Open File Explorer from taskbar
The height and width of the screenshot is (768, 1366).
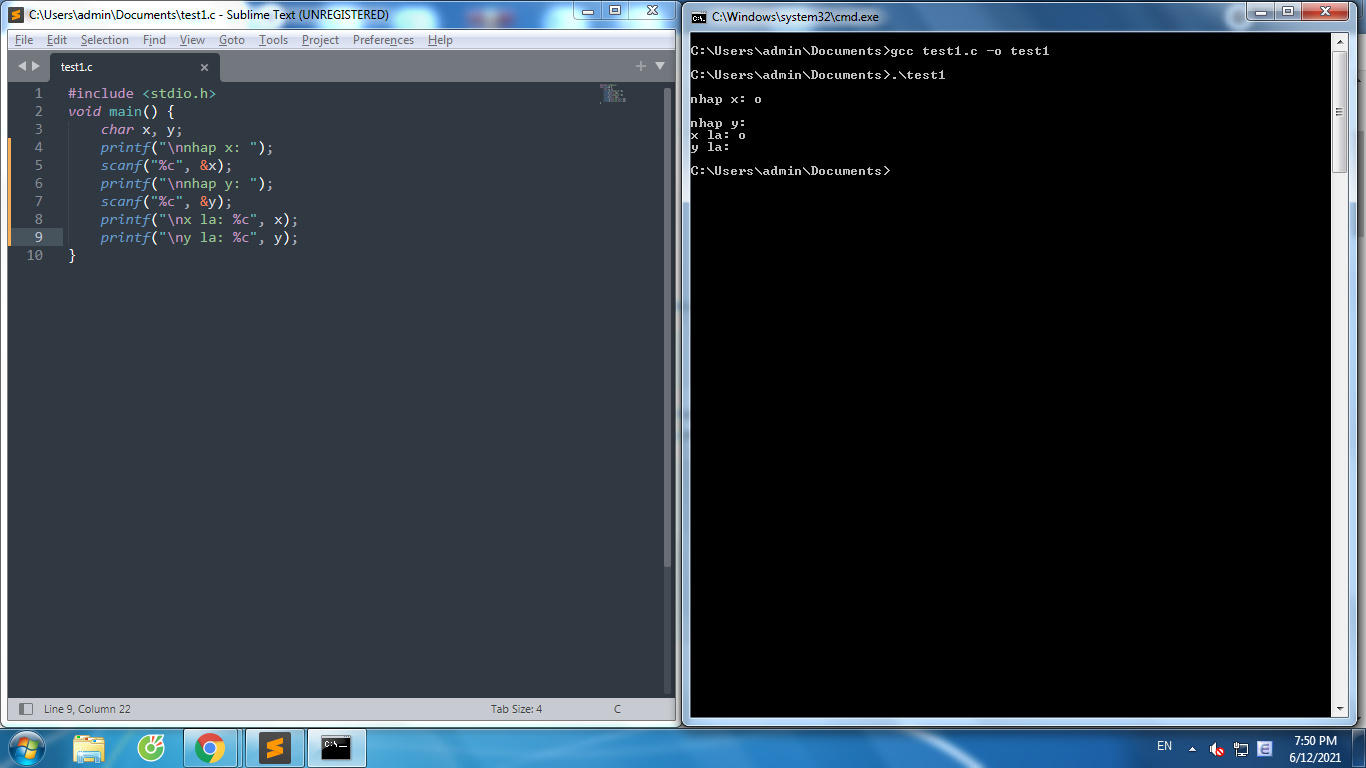(90, 748)
